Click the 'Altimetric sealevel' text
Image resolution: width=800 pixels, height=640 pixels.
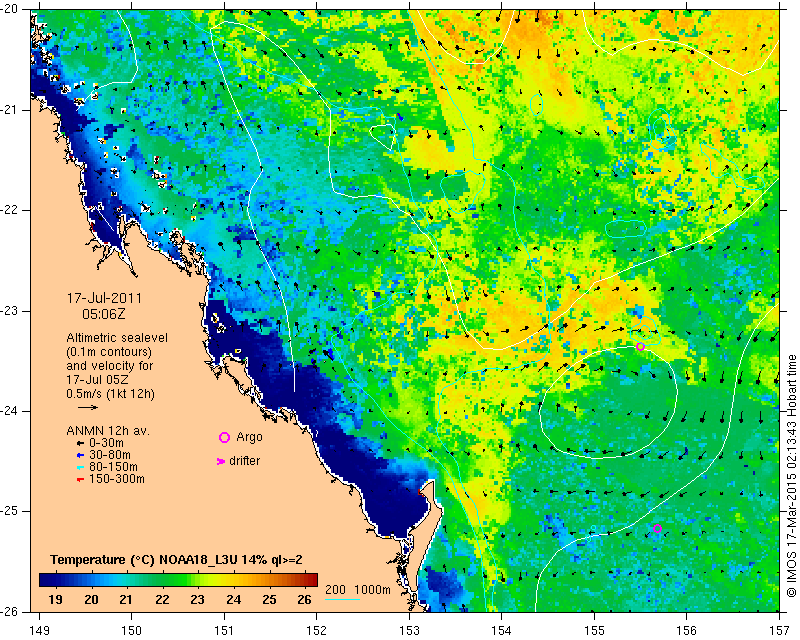[117, 338]
